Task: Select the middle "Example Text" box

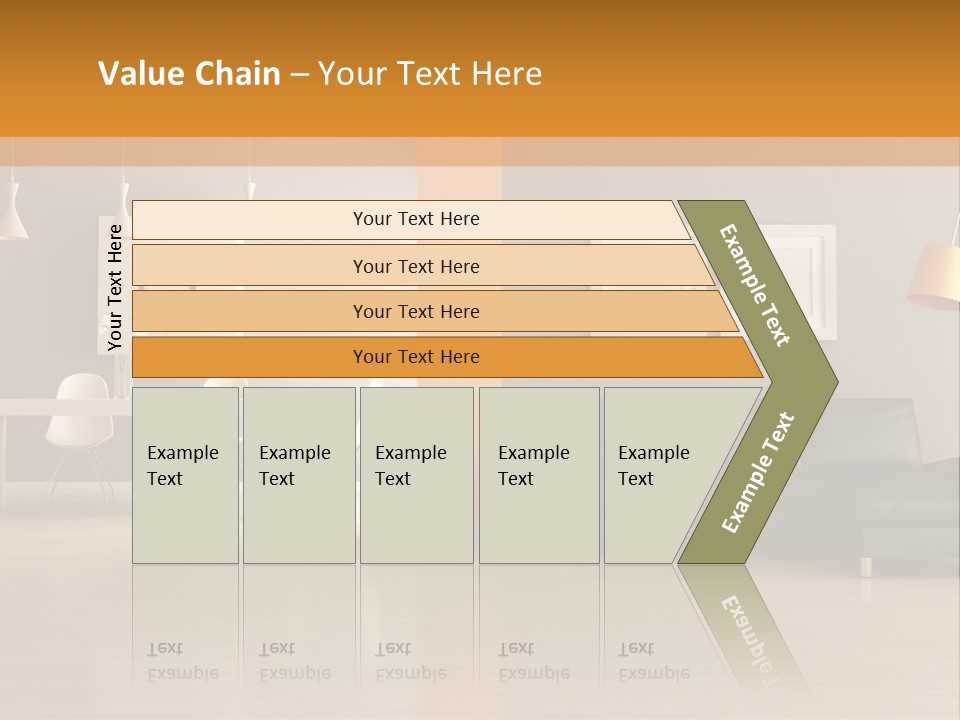Action: (416, 475)
